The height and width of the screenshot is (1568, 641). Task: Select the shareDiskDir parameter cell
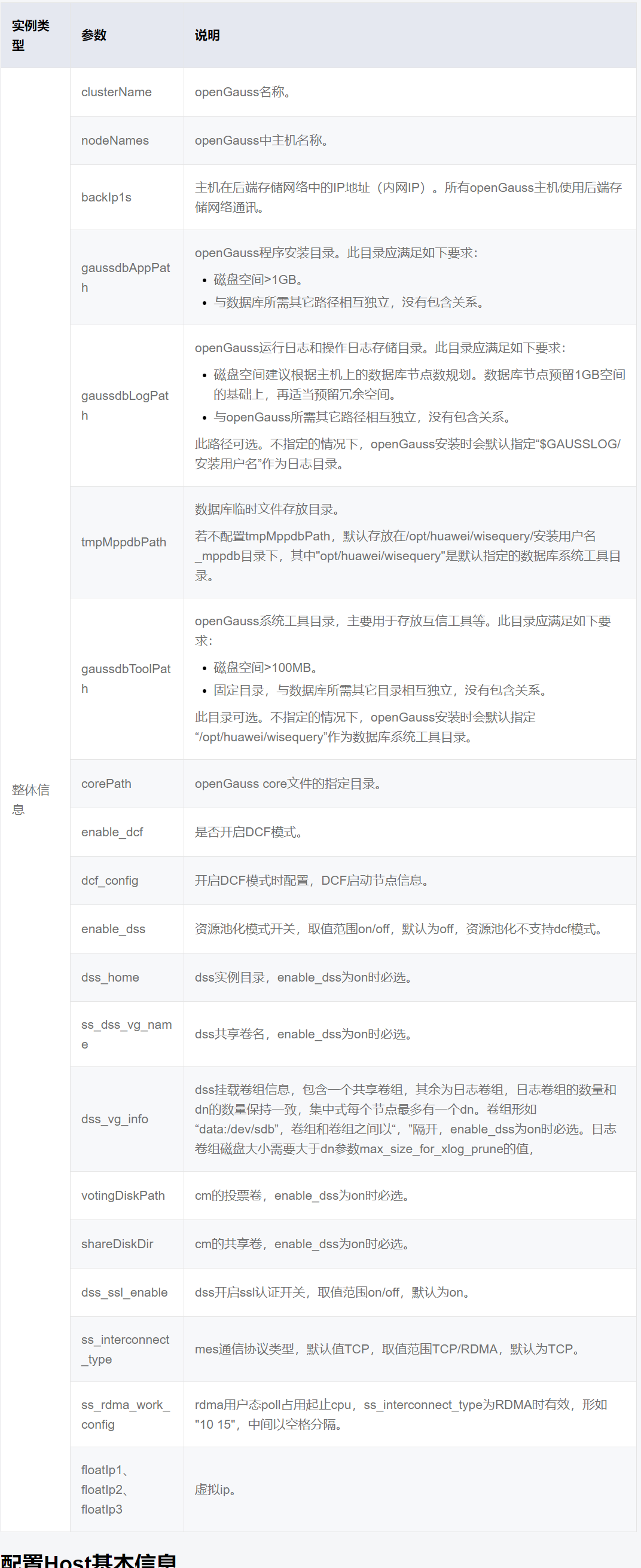127,1244
